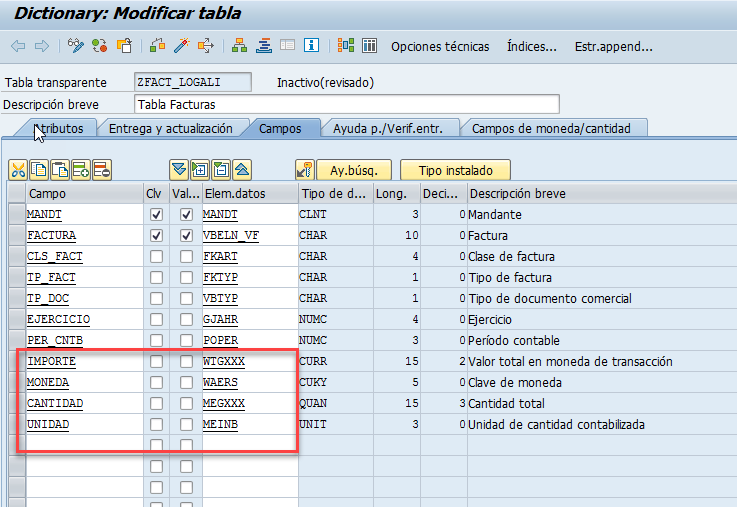Check Val checkbox for MONEDA row

(186, 382)
